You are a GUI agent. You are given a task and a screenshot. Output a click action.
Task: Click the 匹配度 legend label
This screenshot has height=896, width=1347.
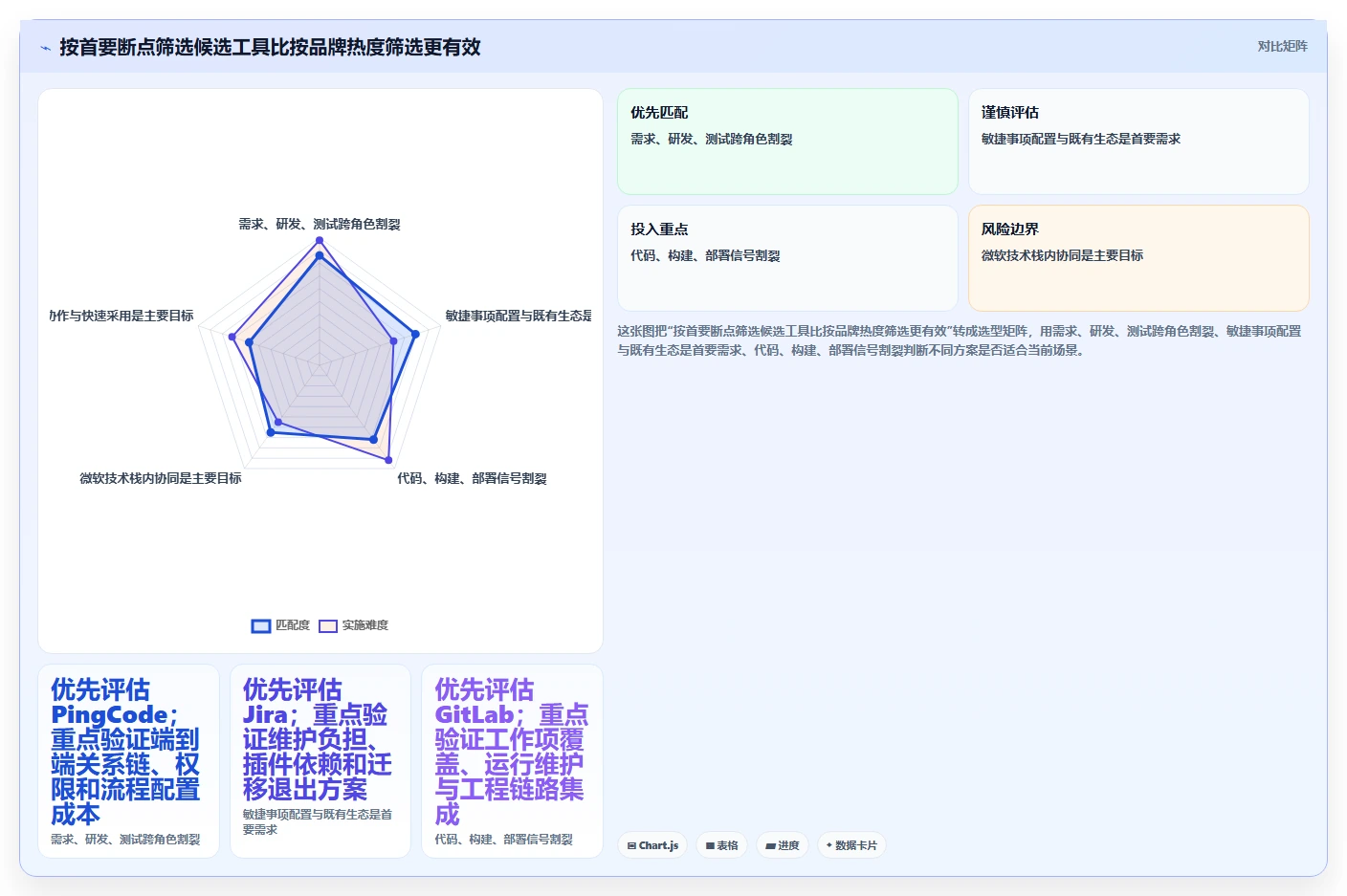click(x=293, y=625)
